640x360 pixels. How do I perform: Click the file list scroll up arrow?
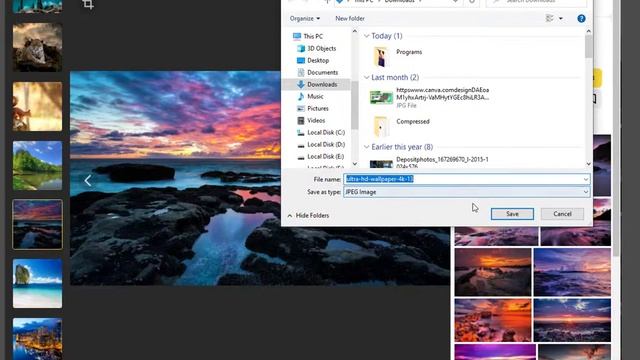(x=588, y=31)
